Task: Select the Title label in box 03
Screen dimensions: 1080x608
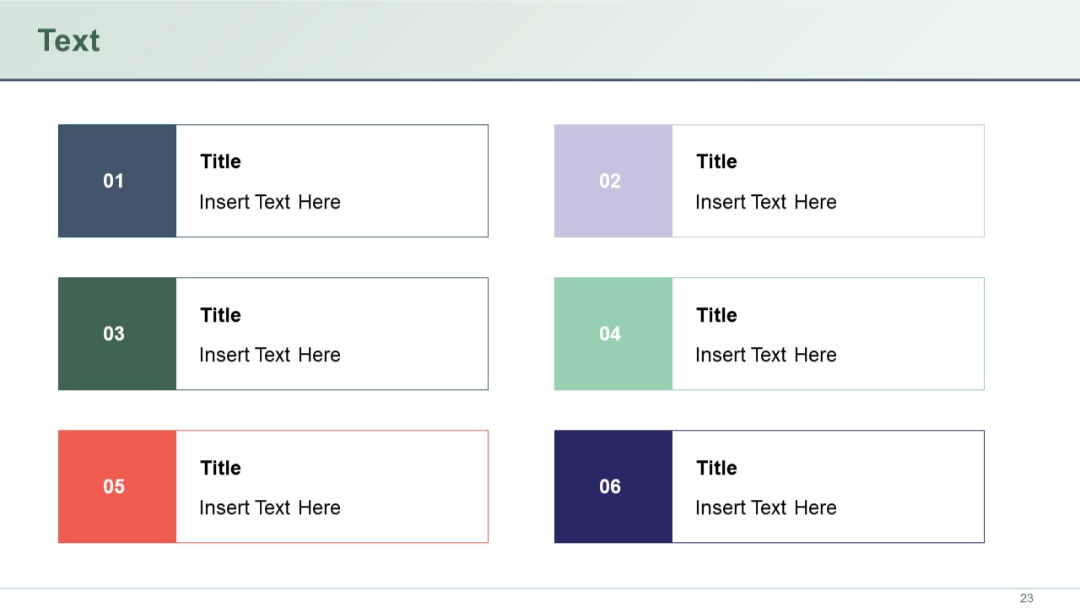Action: coord(219,315)
